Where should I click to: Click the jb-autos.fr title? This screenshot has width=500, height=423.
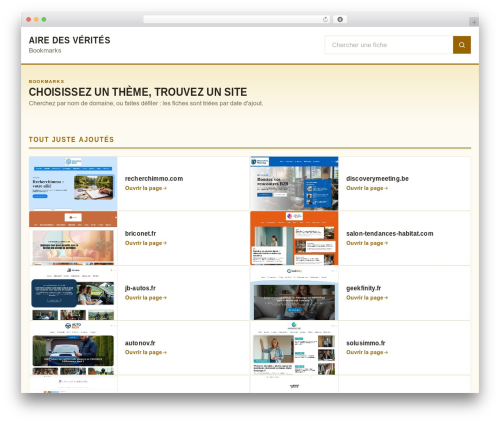pos(140,288)
